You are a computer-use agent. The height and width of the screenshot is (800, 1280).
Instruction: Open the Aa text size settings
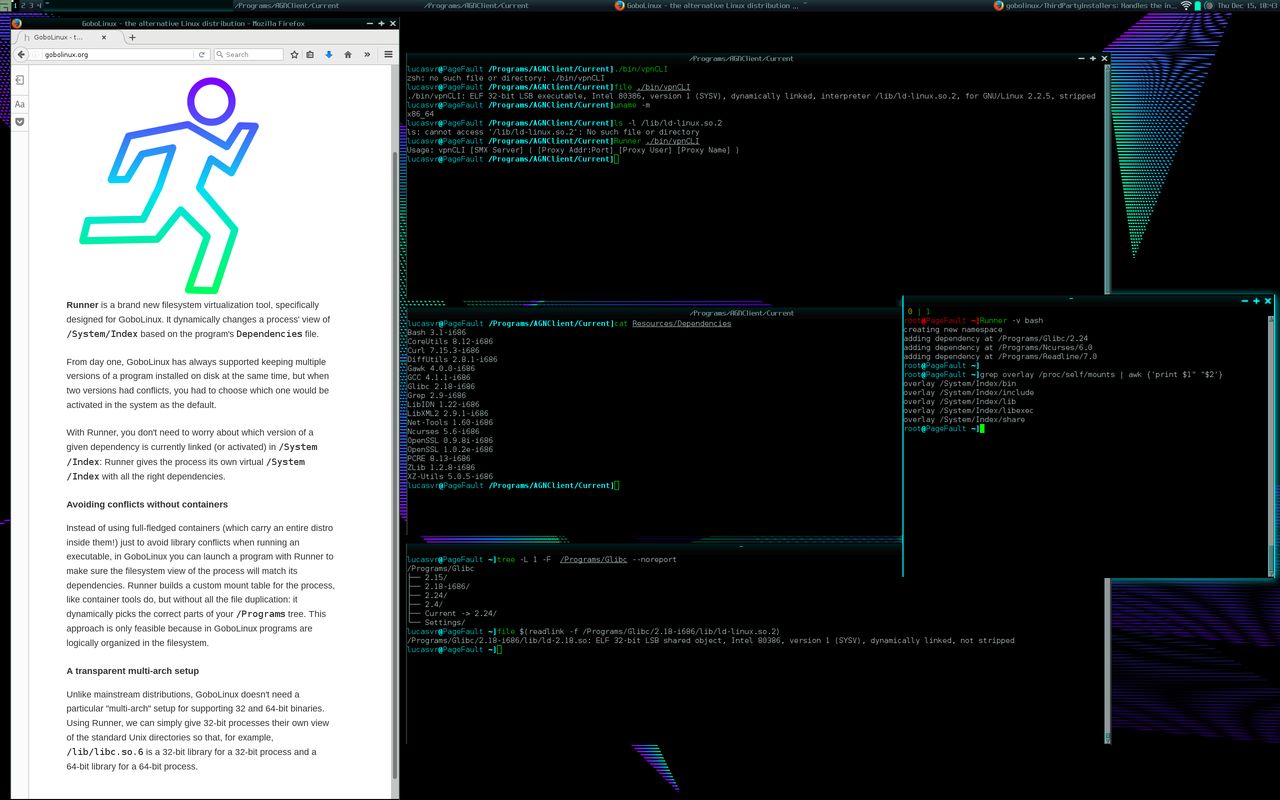coord(19,104)
